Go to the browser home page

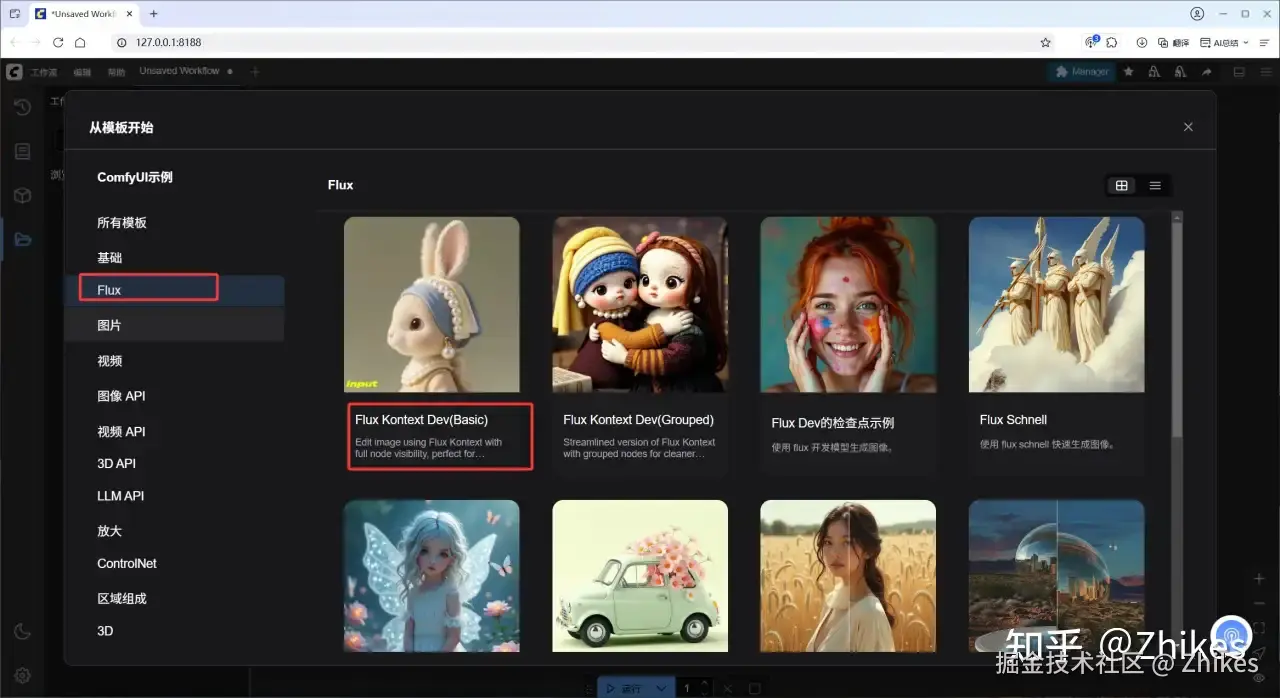[80, 42]
